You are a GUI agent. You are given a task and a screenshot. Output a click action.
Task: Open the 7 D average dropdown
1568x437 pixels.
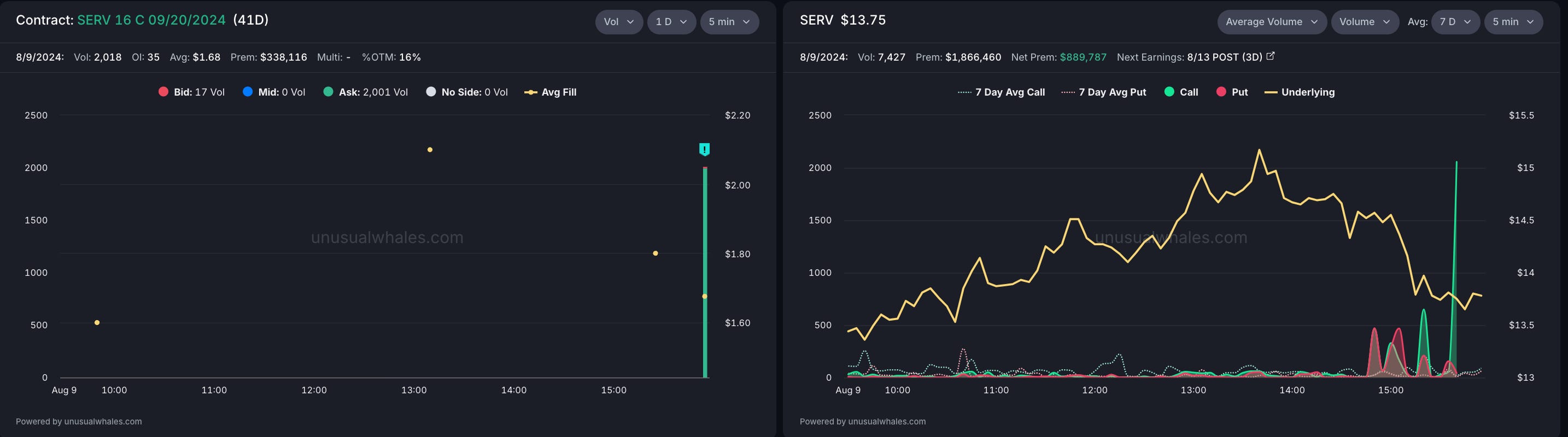pyautogui.click(x=1455, y=22)
